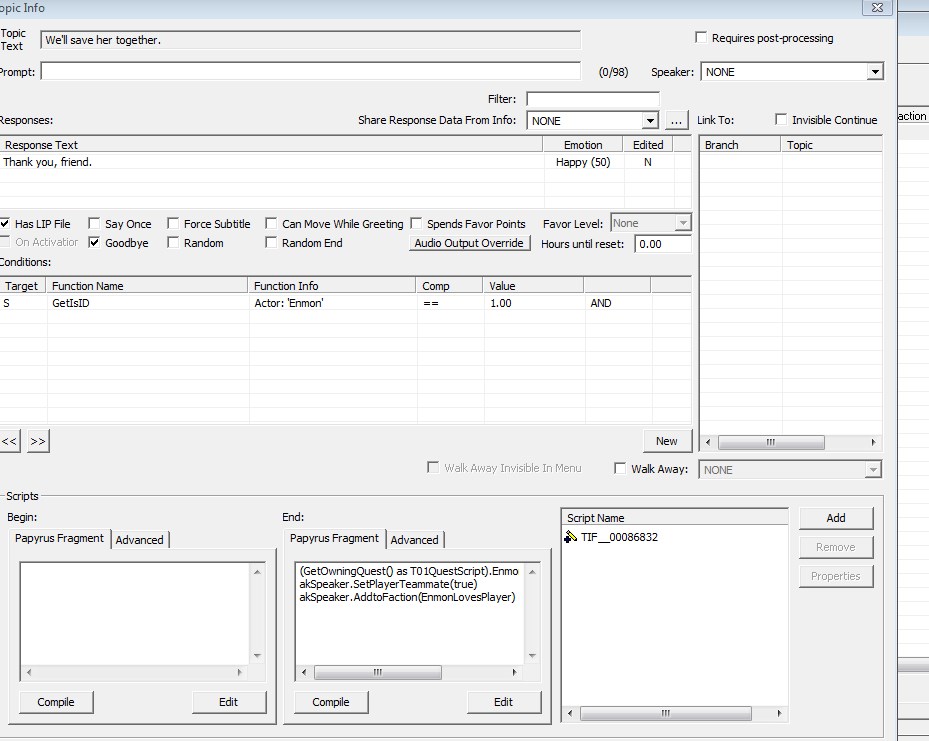Select 'Thank you, friend.' response row
The image size is (929, 741).
click(345, 162)
